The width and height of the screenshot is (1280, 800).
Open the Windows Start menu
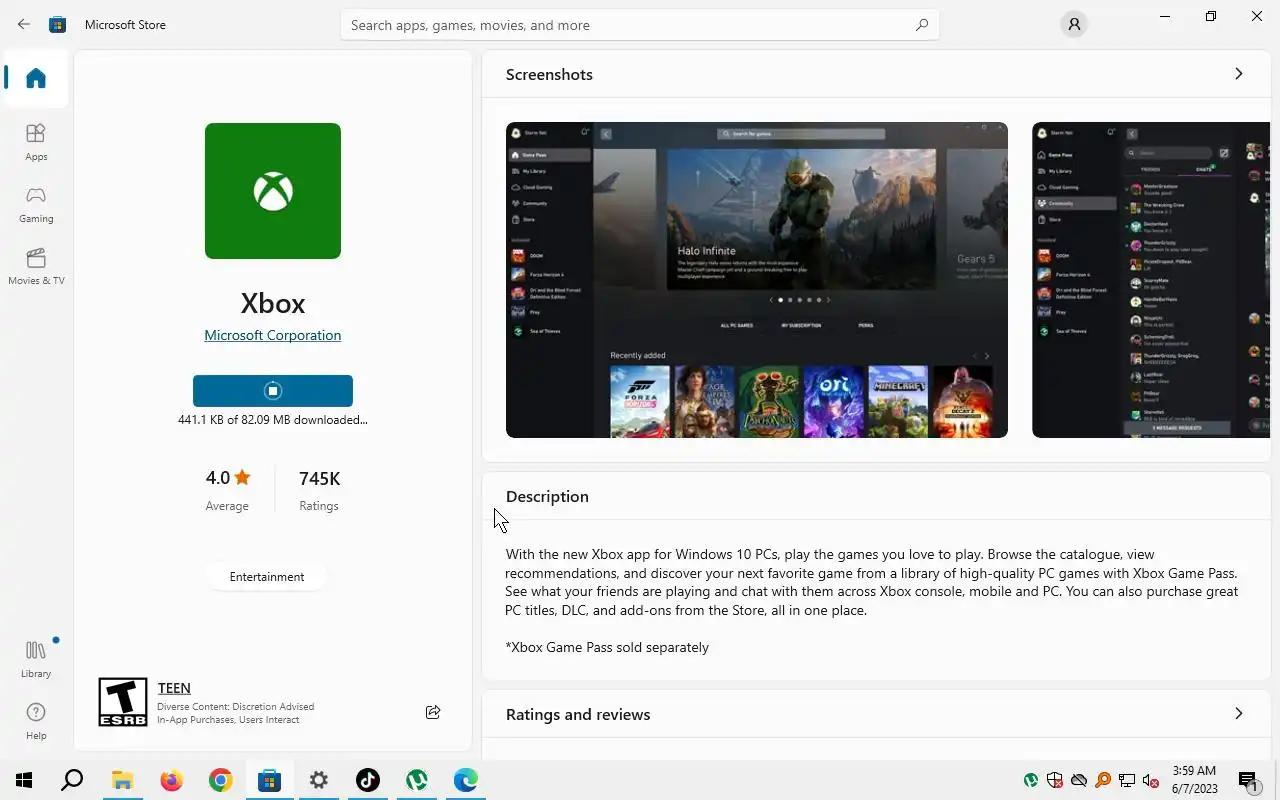coord(24,780)
